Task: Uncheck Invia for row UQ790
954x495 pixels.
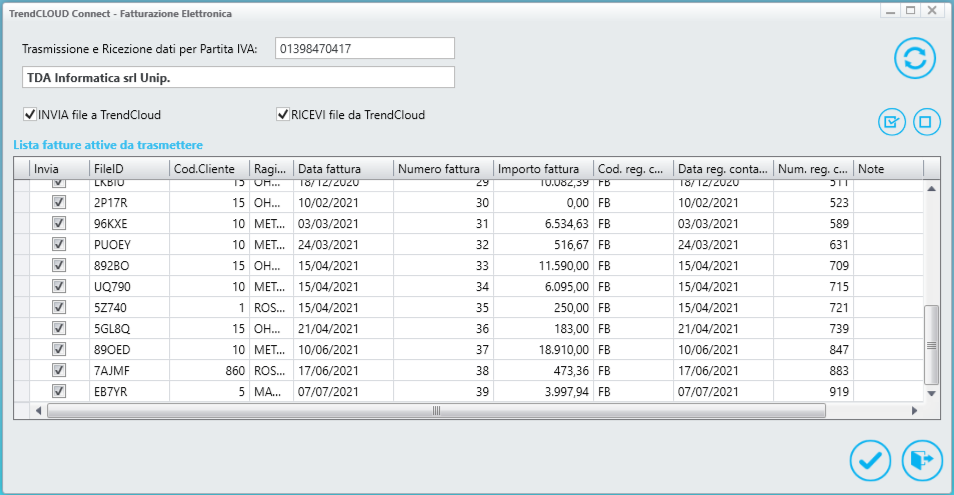Action: pos(59,286)
